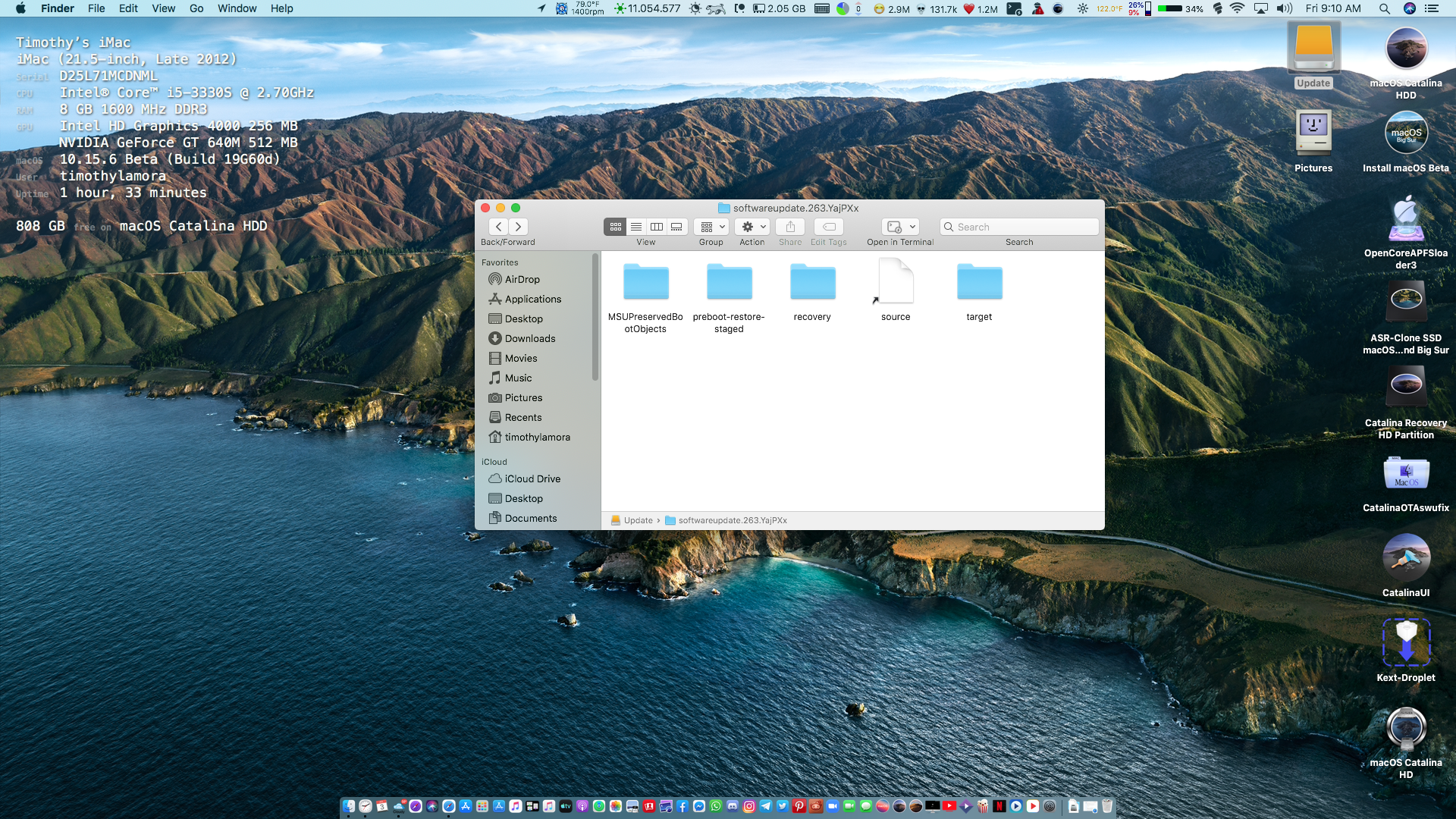Open the Window menu
Screen dimensions: 1456x819
pyautogui.click(x=237, y=8)
